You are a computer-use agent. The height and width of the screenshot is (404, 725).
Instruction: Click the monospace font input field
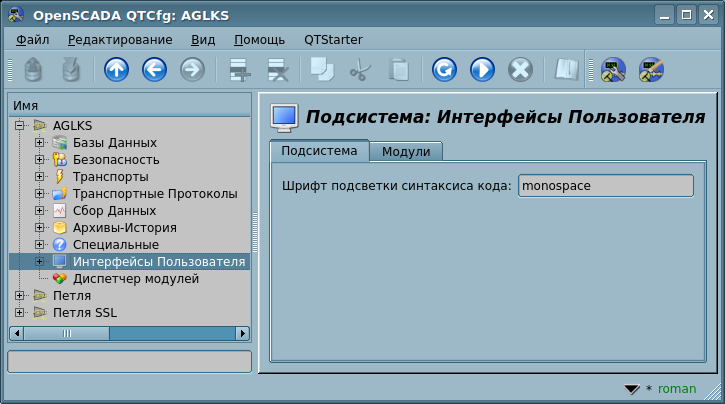[605, 186]
